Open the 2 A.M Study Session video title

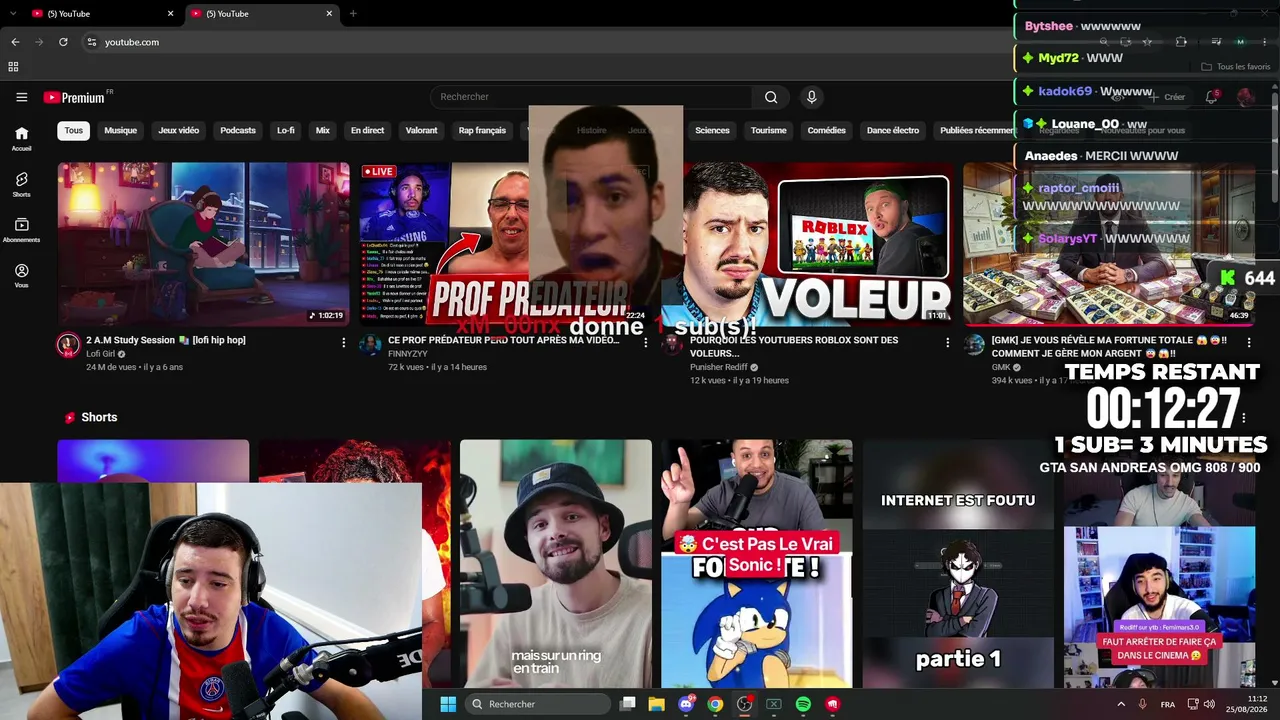point(166,340)
